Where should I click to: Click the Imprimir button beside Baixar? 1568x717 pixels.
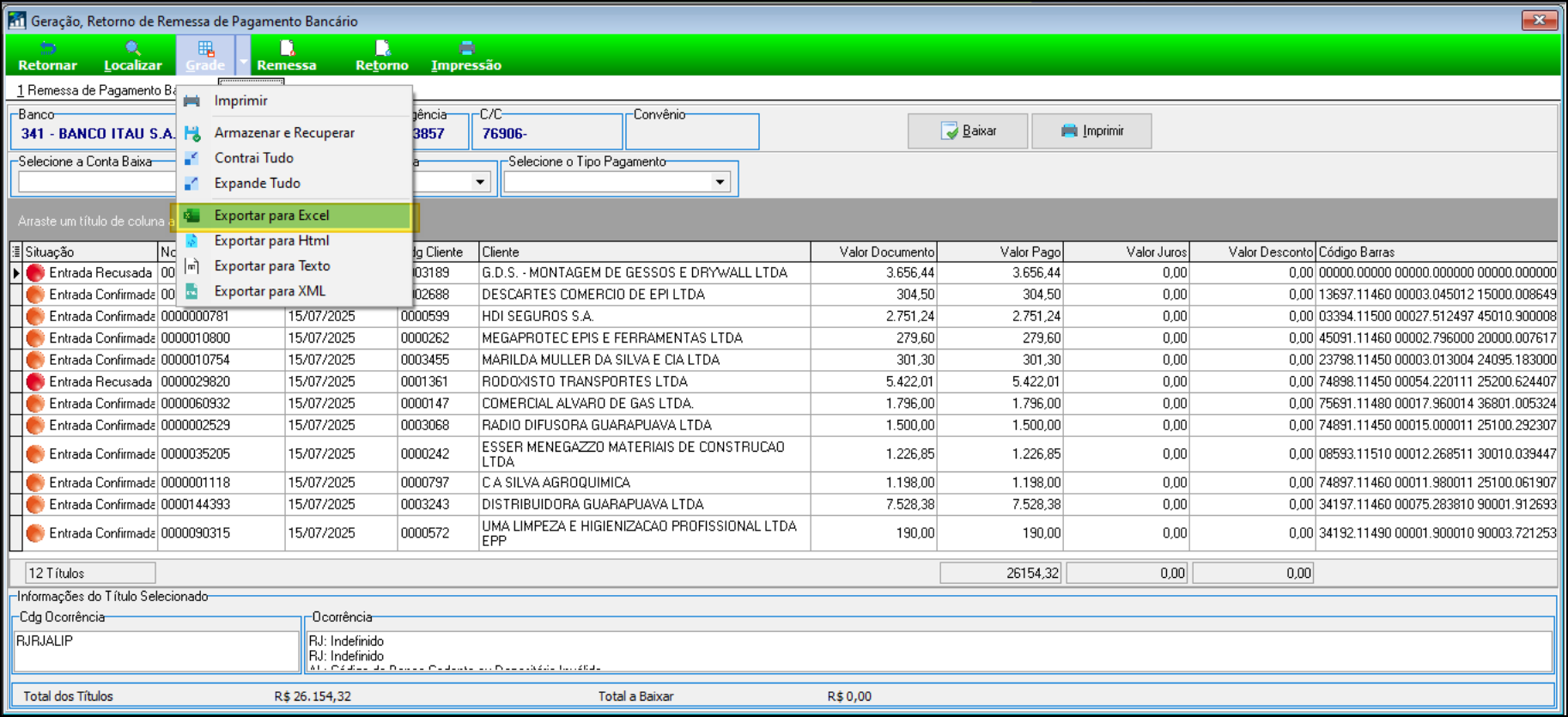click(1091, 131)
